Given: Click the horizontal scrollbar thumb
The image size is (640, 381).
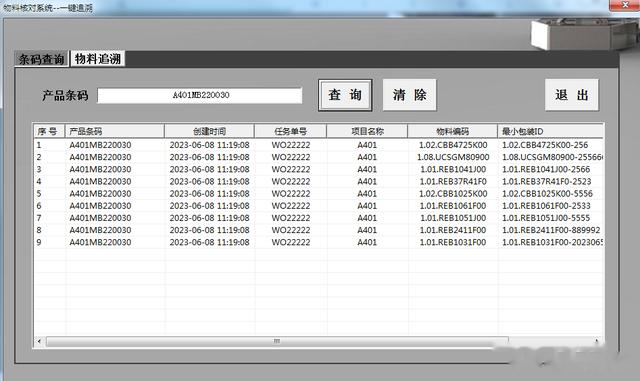Looking at the screenshot, I should coord(277,341).
